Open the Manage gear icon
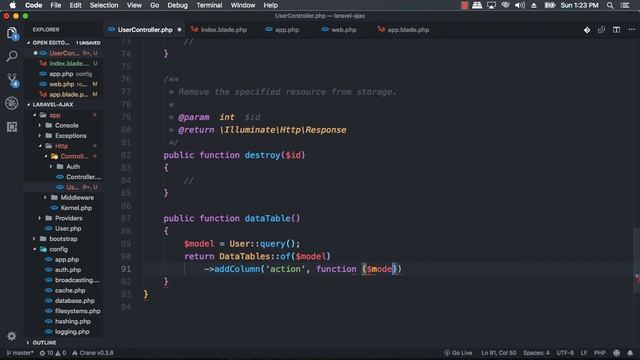Viewport: 640px width, 360px height. [x=11, y=336]
